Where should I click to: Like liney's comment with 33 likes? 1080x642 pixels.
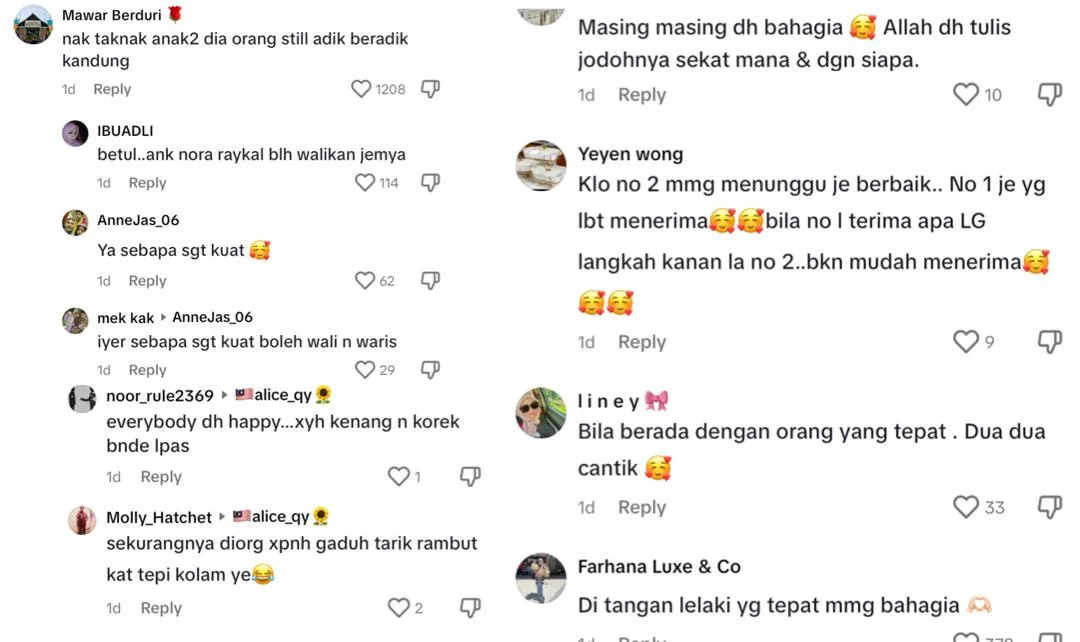(x=966, y=507)
